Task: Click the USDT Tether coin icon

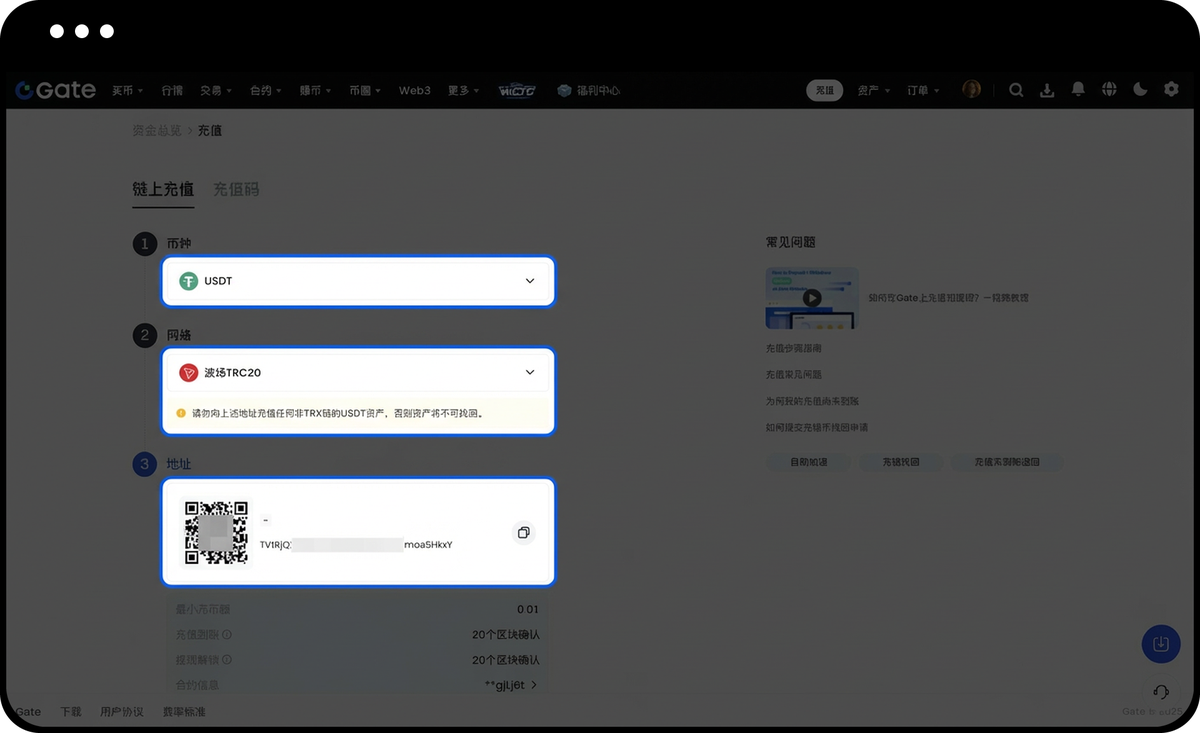Action: [x=189, y=281]
